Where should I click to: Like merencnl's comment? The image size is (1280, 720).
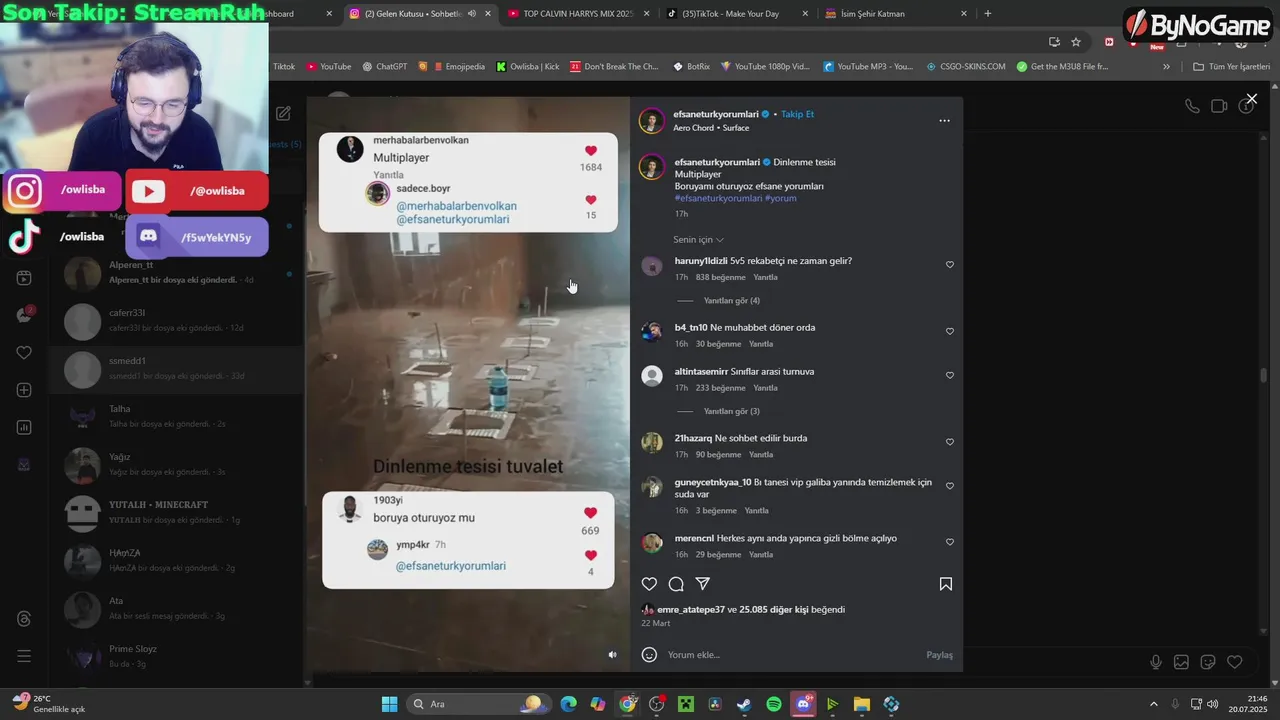point(950,542)
